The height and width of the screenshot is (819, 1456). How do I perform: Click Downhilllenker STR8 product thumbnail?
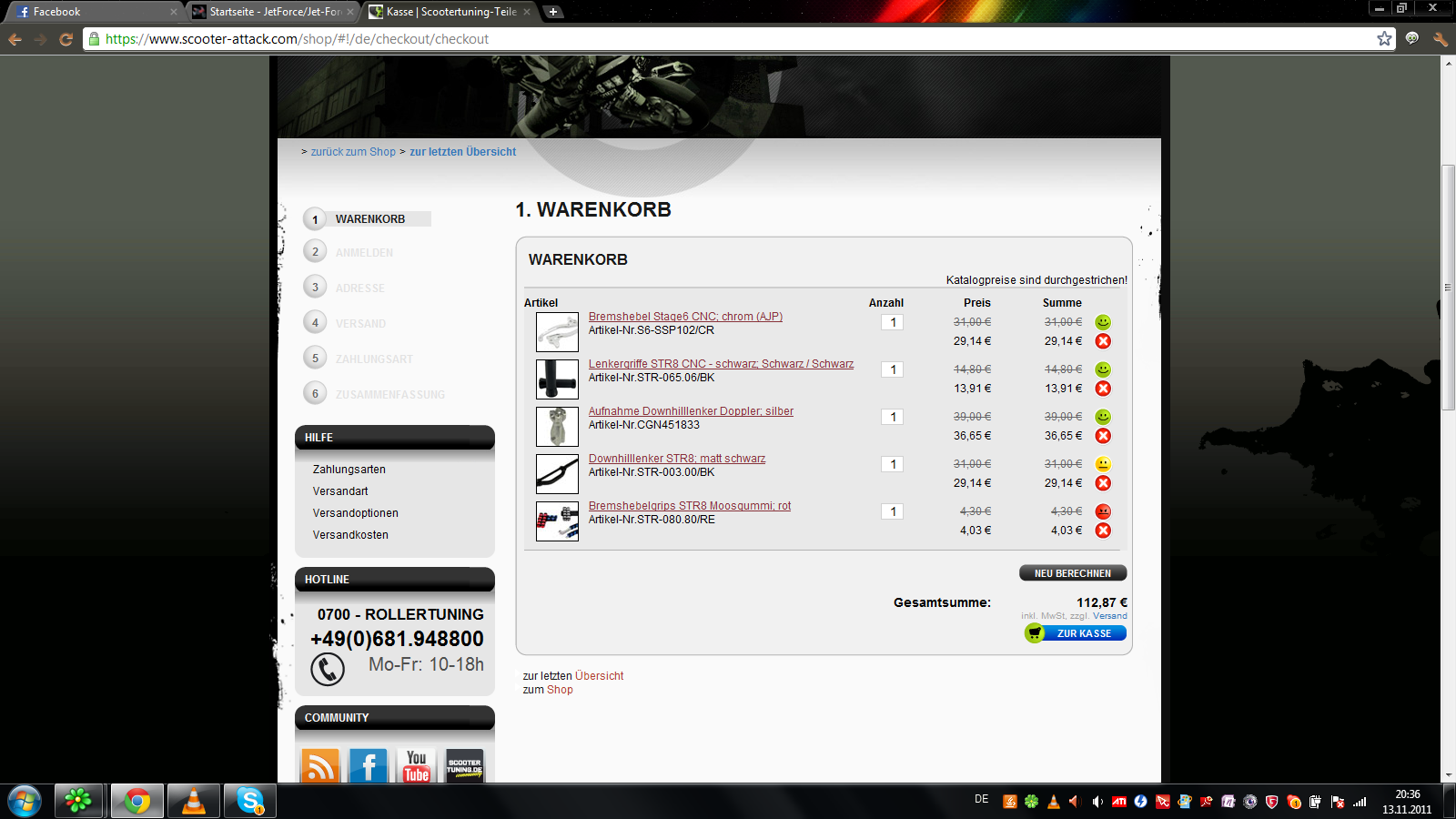click(x=557, y=474)
